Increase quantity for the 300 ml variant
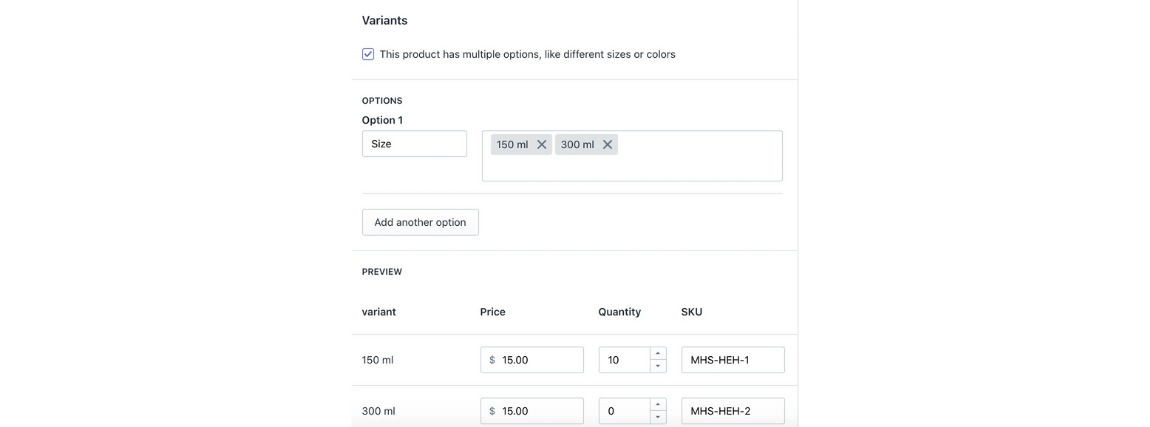The image size is (1150, 427). coord(658,405)
